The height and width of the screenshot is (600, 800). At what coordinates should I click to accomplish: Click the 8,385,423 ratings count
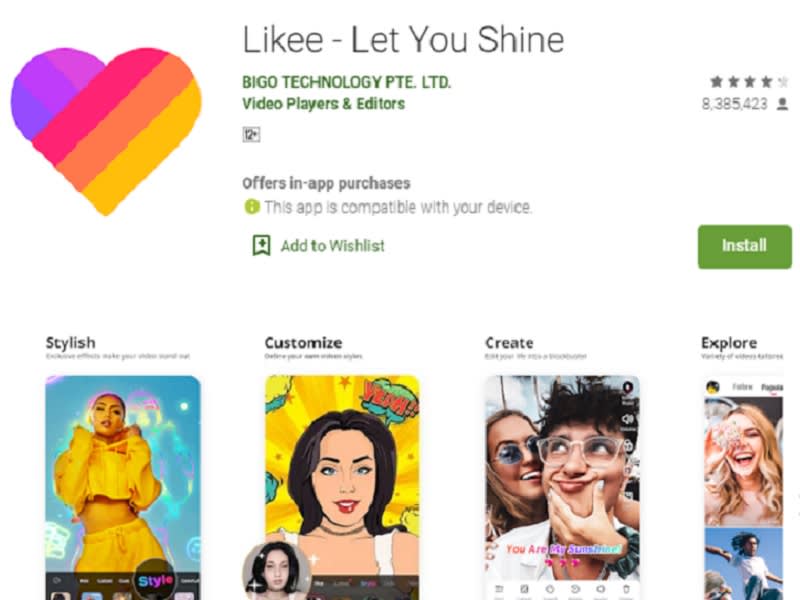tap(734, 103)
